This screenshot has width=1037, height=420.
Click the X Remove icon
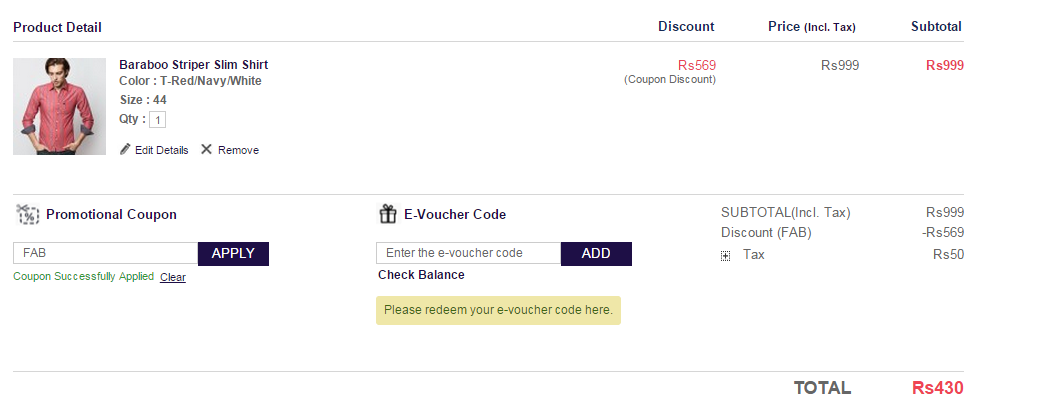[206, 149]
